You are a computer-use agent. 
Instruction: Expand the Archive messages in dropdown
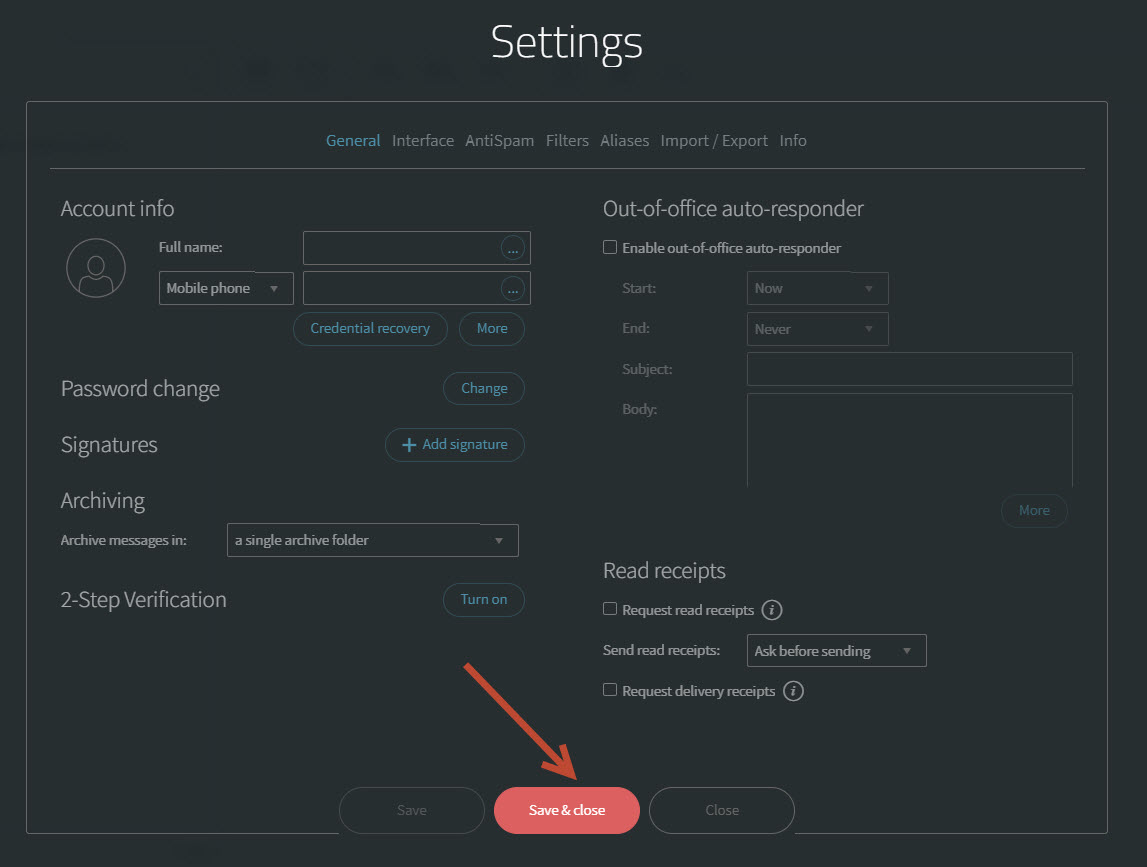point(372,541)
